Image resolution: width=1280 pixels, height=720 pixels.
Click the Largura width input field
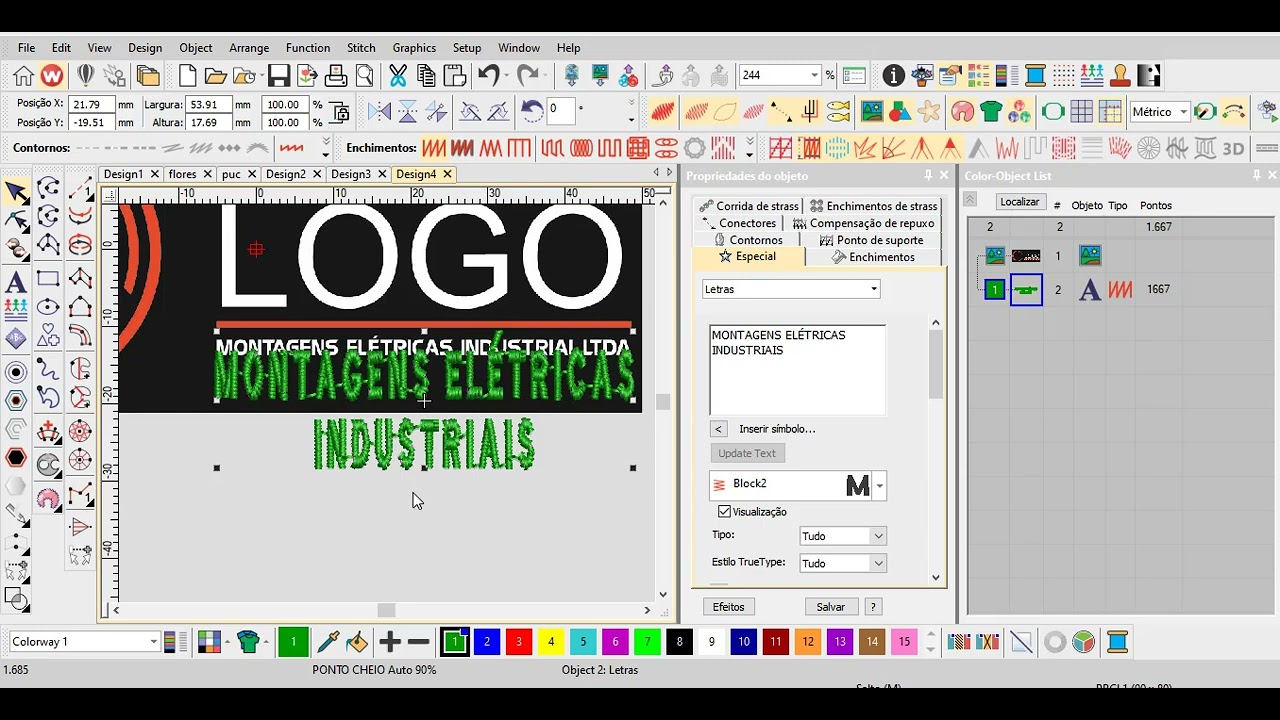click(210, 104)
